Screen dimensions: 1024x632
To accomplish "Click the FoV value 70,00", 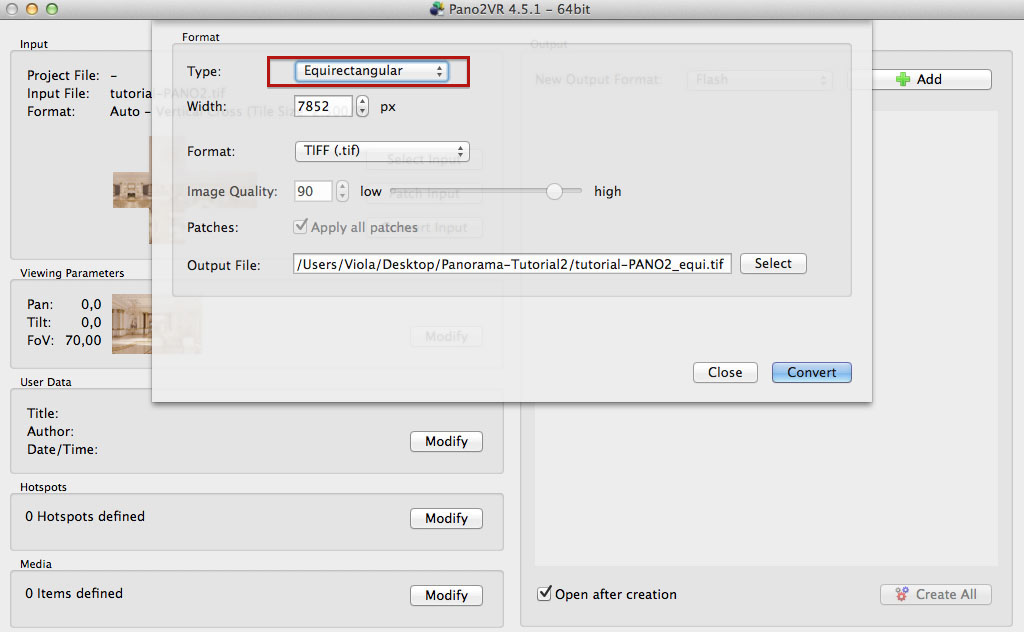I will (x=83, y=340).
